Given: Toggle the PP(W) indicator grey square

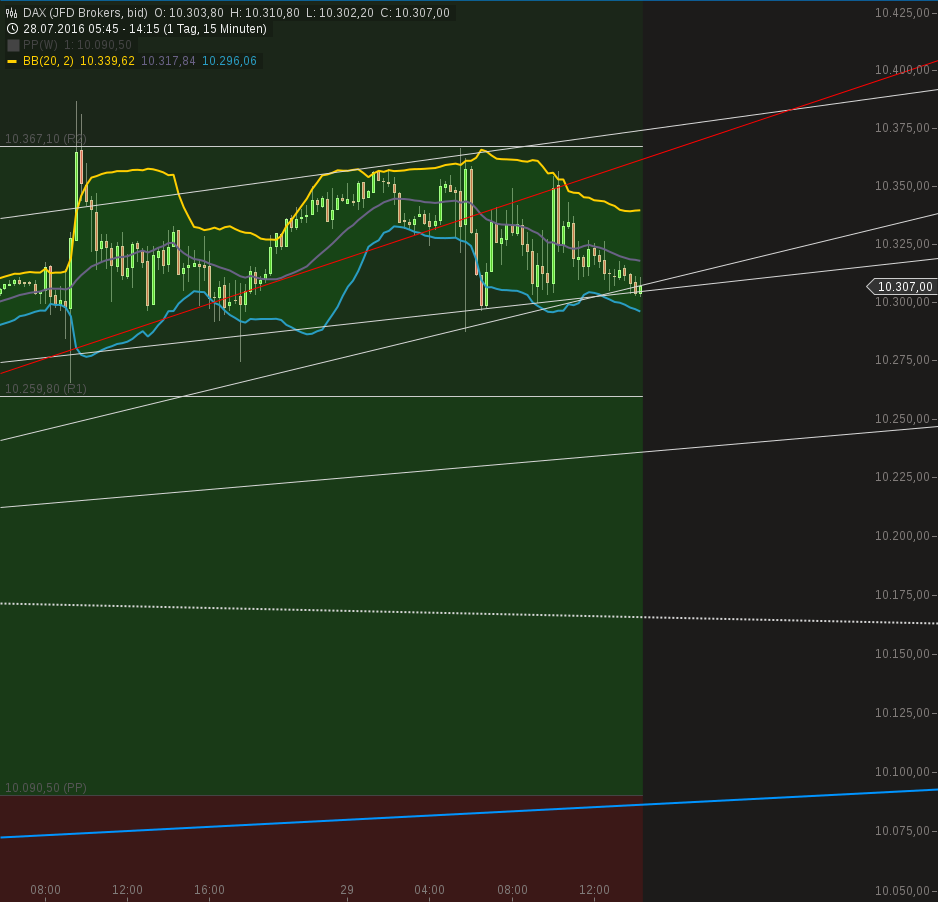Looking at the screenshot, I should click(13, 45).
